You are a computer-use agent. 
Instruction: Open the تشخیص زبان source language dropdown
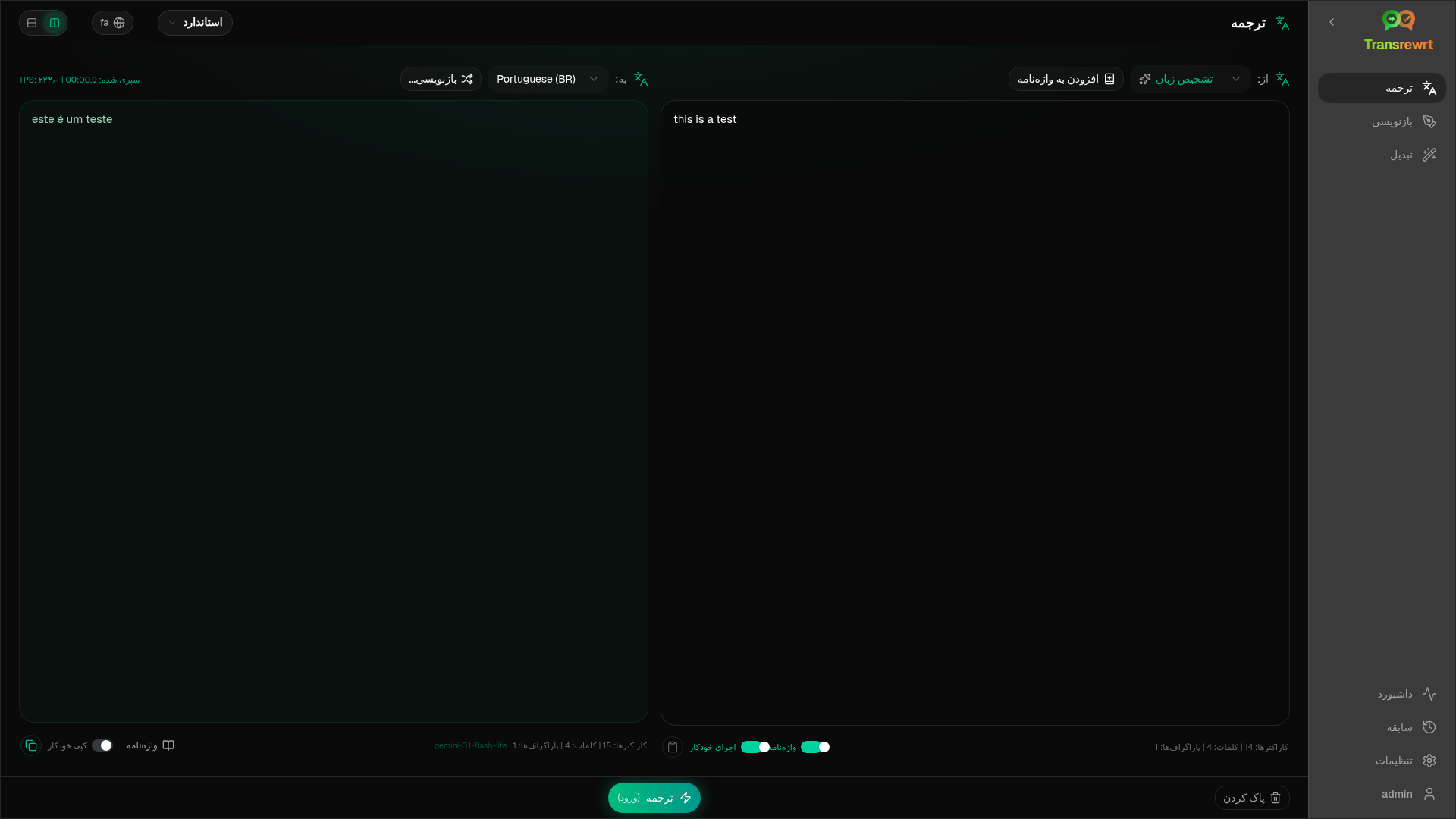coord(1190,79)
